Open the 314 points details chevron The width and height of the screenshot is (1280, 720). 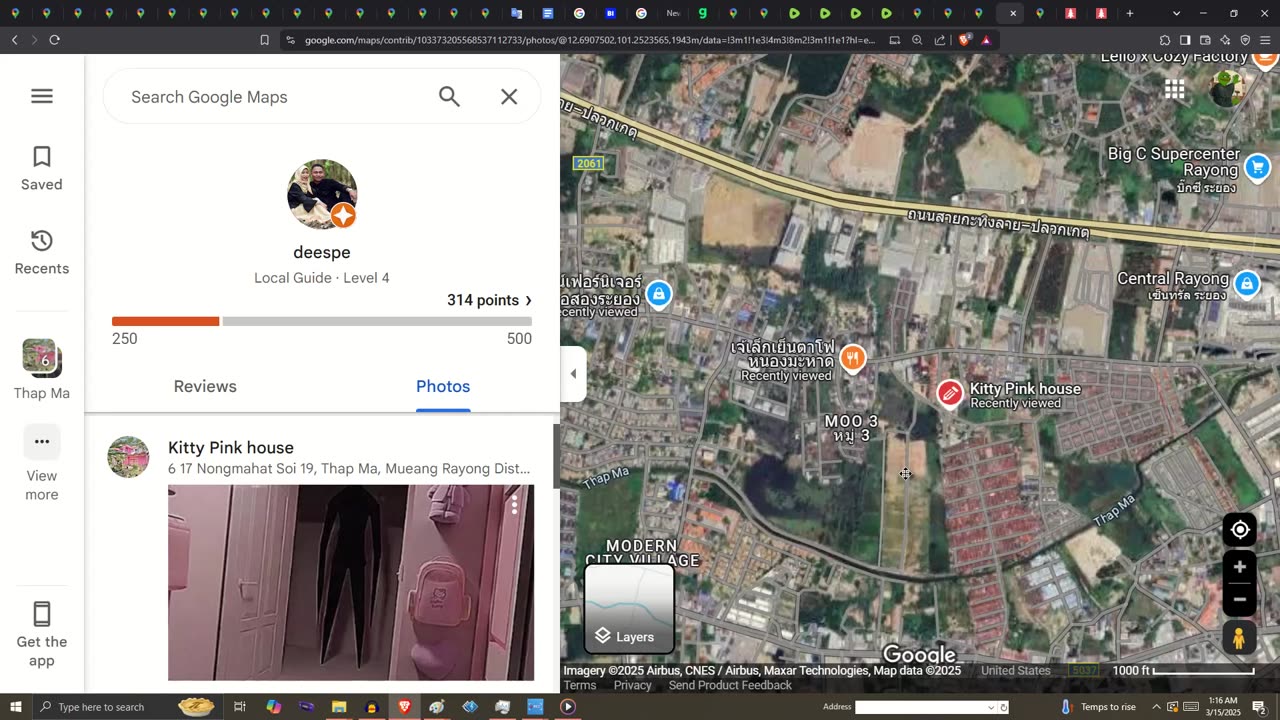click(529, 300)
